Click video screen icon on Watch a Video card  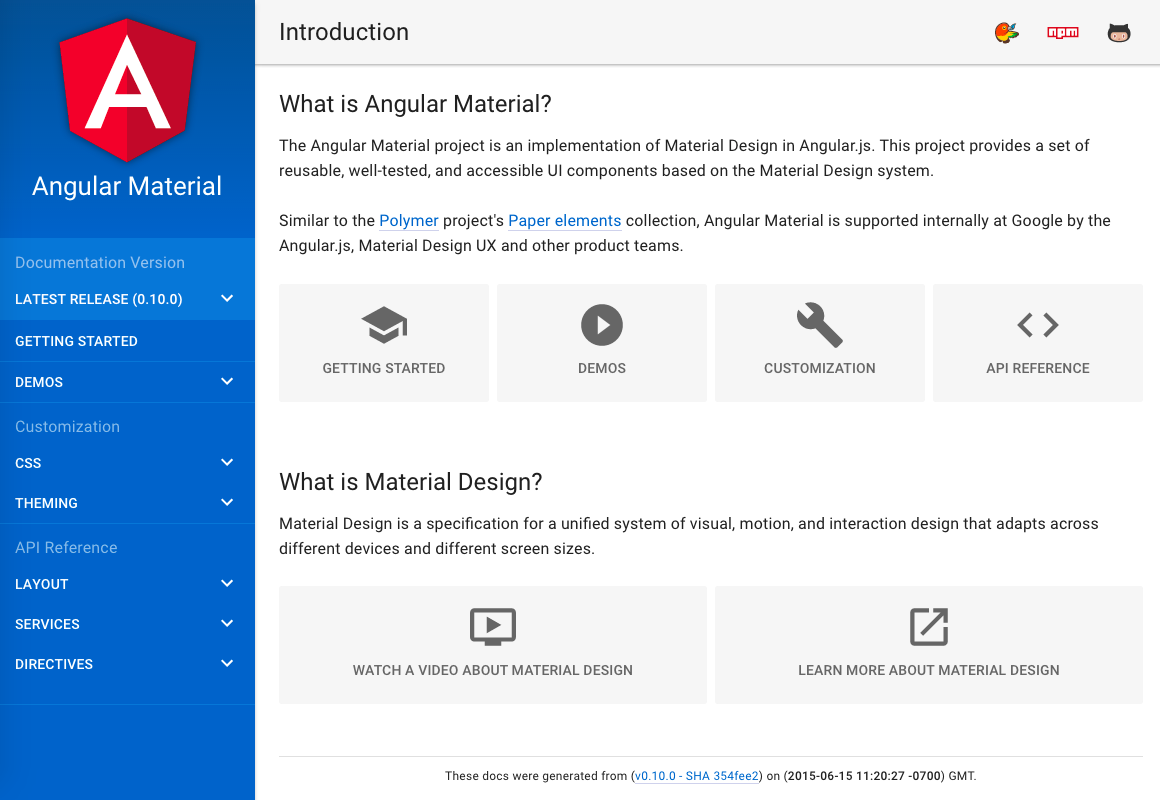tap(493, 627)
